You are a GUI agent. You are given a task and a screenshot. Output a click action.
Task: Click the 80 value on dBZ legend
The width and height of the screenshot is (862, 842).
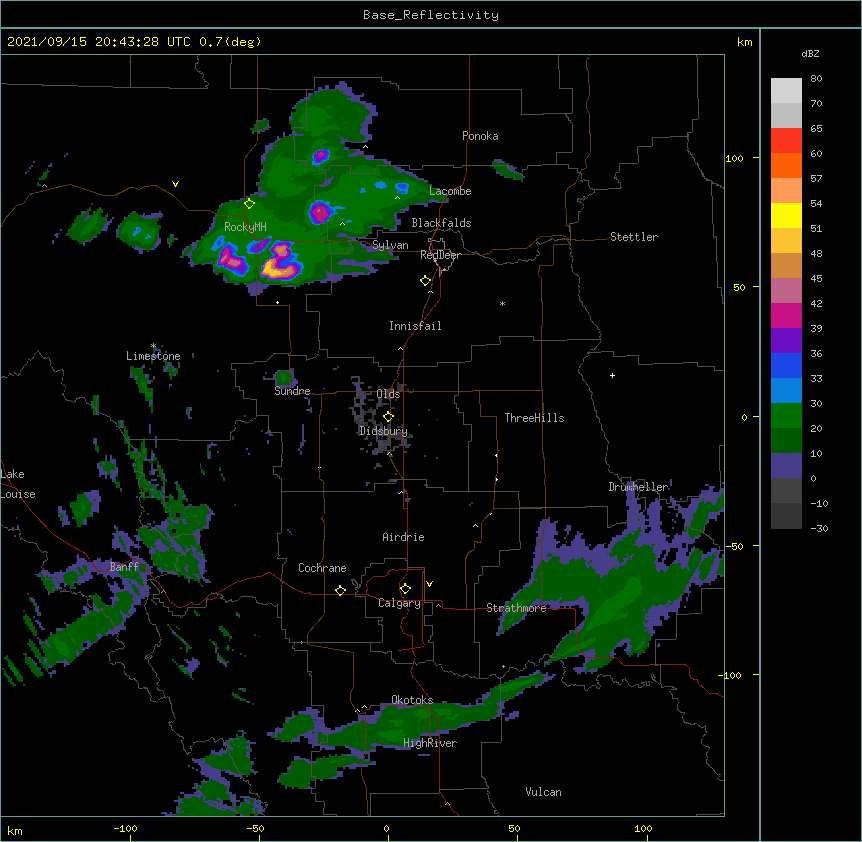(x=816, y=79)
